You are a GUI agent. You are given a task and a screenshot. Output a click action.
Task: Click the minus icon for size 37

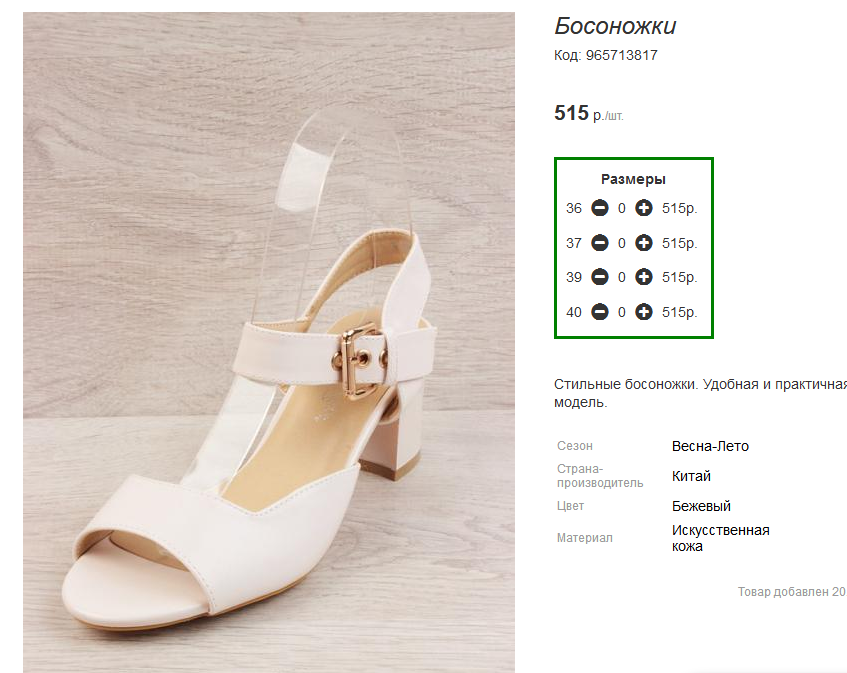pyautogui.click(x=600, y=243)
